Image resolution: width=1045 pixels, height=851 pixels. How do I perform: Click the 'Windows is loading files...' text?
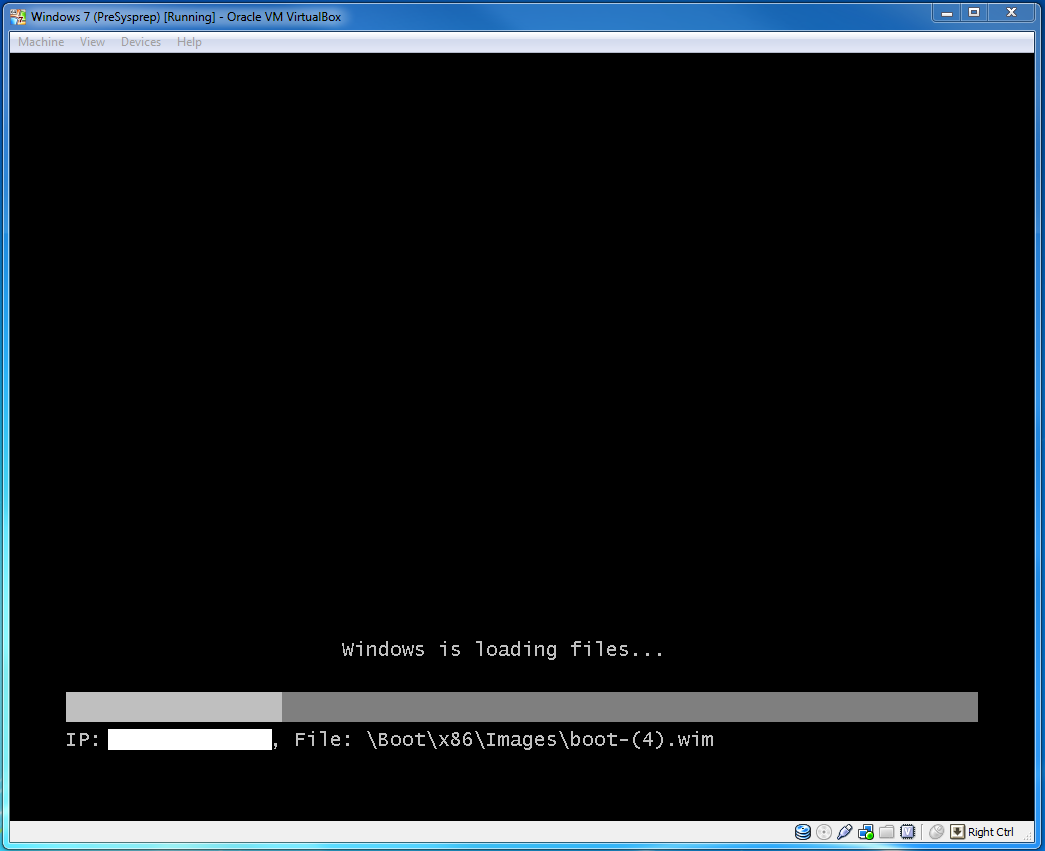503,650
